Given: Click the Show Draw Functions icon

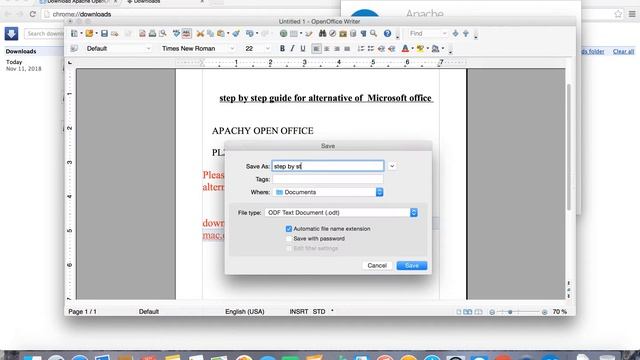Looking at the screenshot, I should click(x=309, y=33).
